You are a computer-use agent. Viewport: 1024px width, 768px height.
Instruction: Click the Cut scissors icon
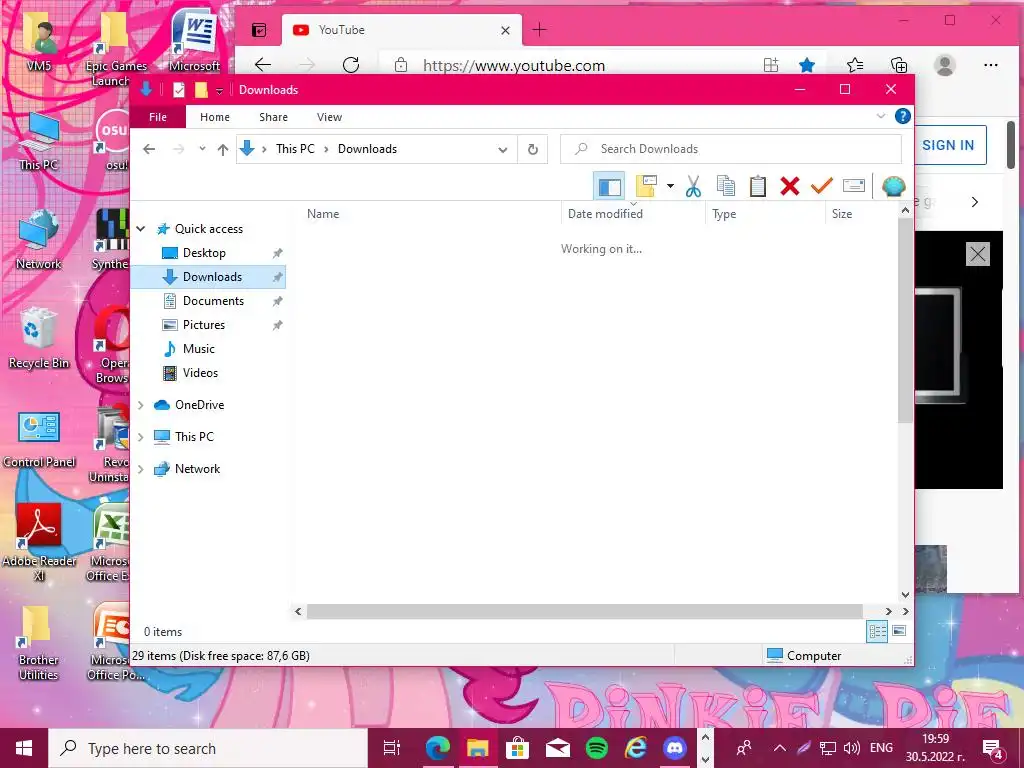[x=693, y=187]
